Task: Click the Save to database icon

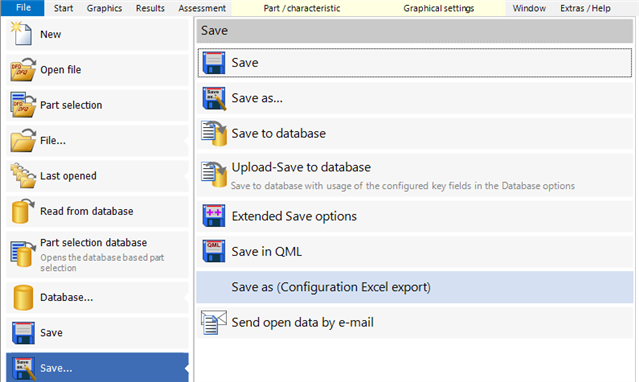Action: tap(214, 133)
